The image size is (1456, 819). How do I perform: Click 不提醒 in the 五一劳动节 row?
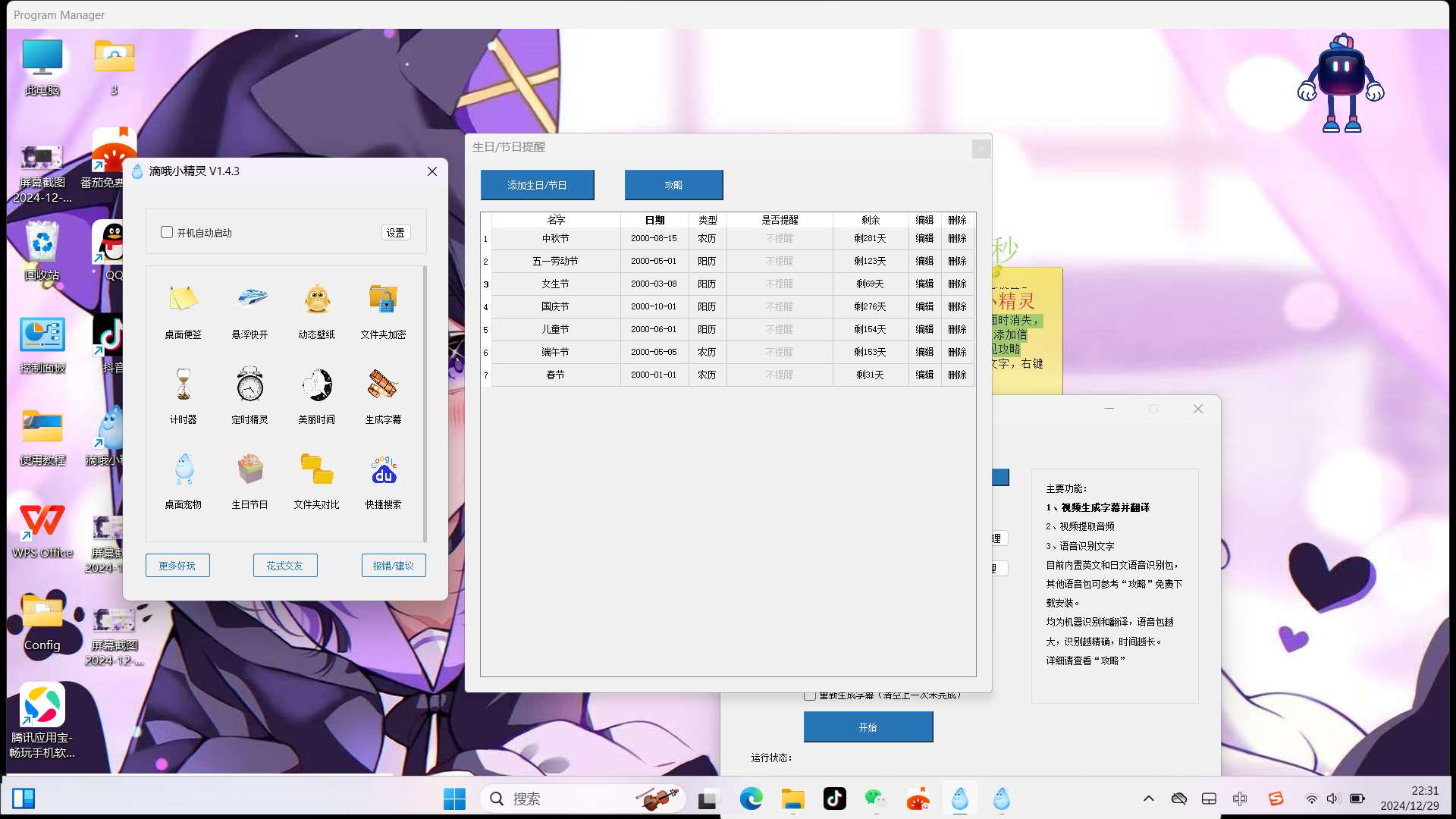pos(779,261)
